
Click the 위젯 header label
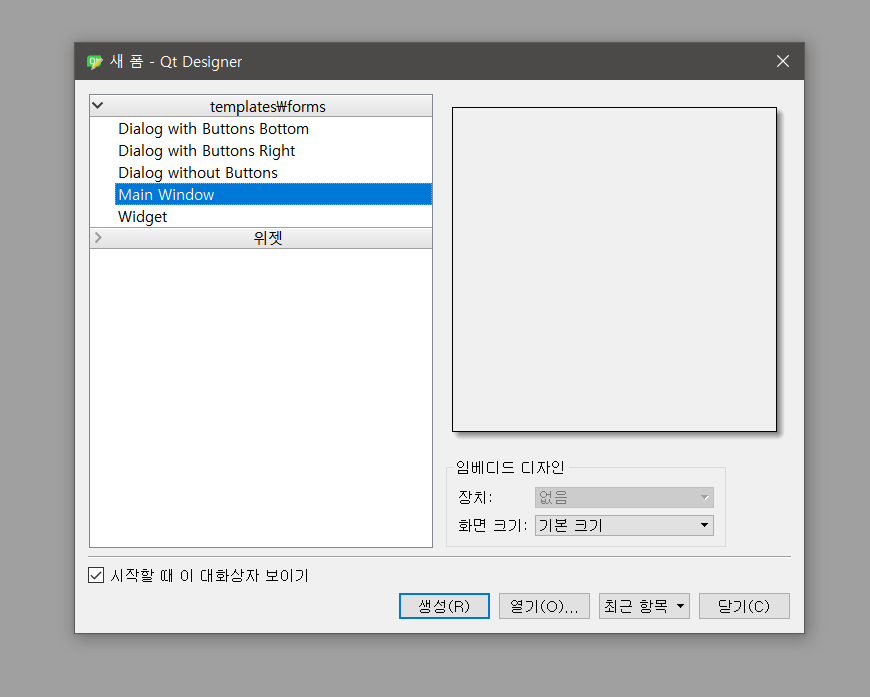pos(268,238)
